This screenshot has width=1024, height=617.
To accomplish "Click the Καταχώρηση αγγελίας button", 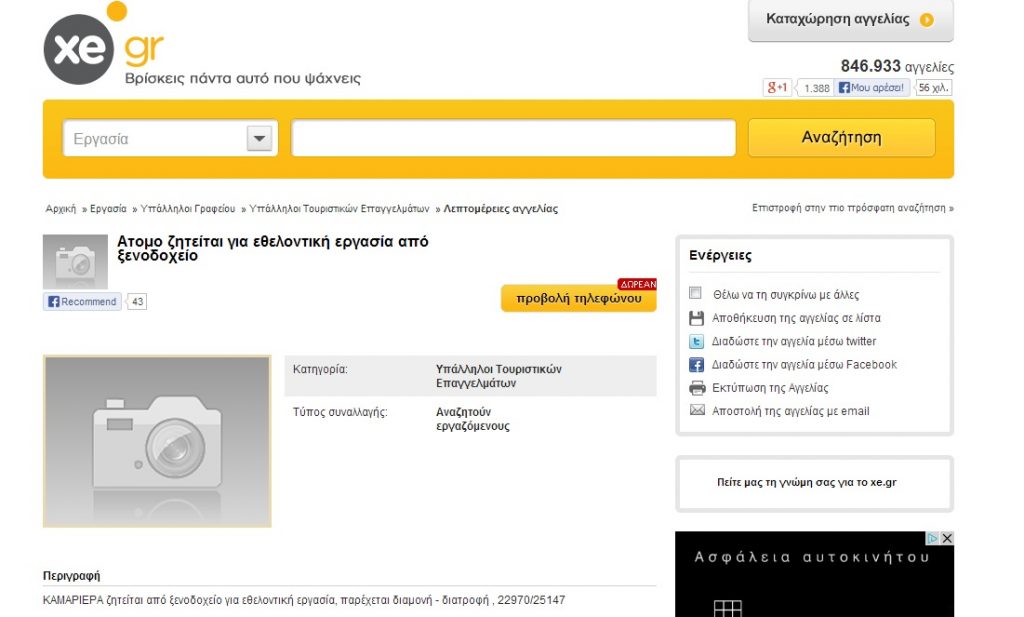I will click(850, 20).
